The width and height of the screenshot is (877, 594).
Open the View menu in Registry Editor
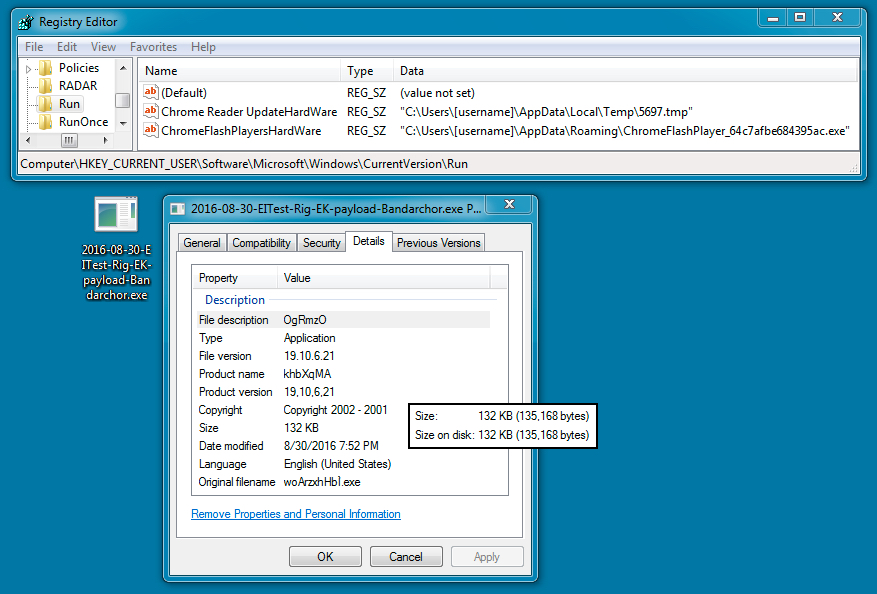(103, 47)
